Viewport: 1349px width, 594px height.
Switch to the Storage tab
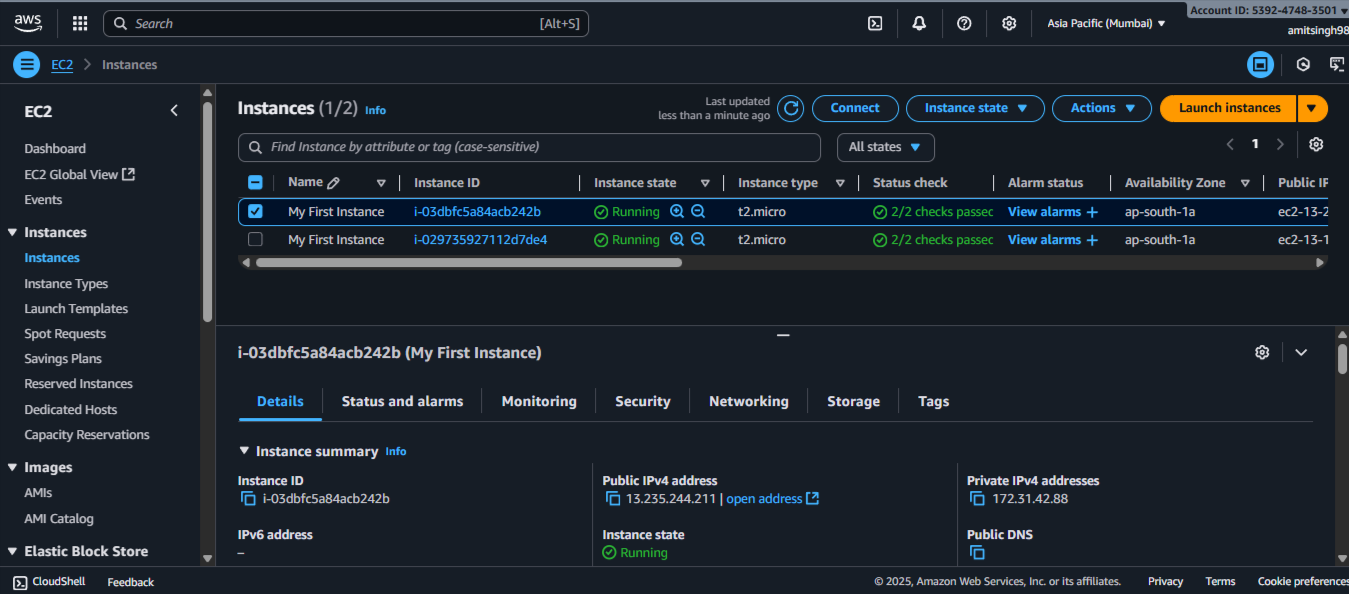pos(853,401)
